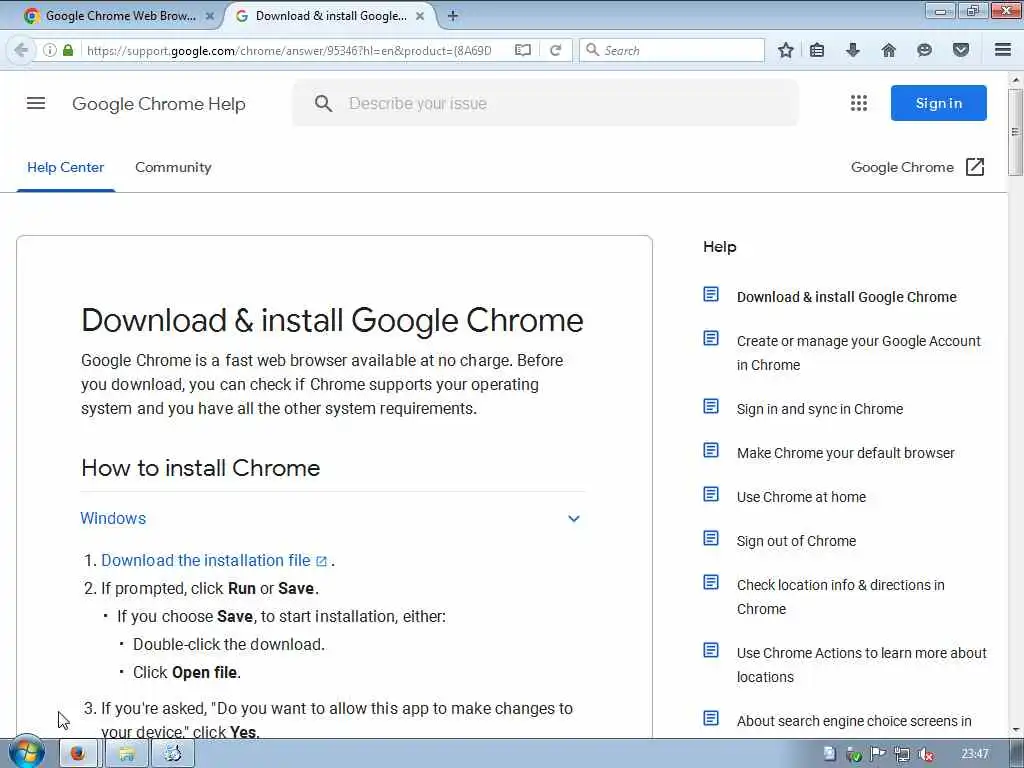Viewport: 1024px width, 768px height.
Task: Go to Firefox home page icon
Action: click(x=889, y=50)
